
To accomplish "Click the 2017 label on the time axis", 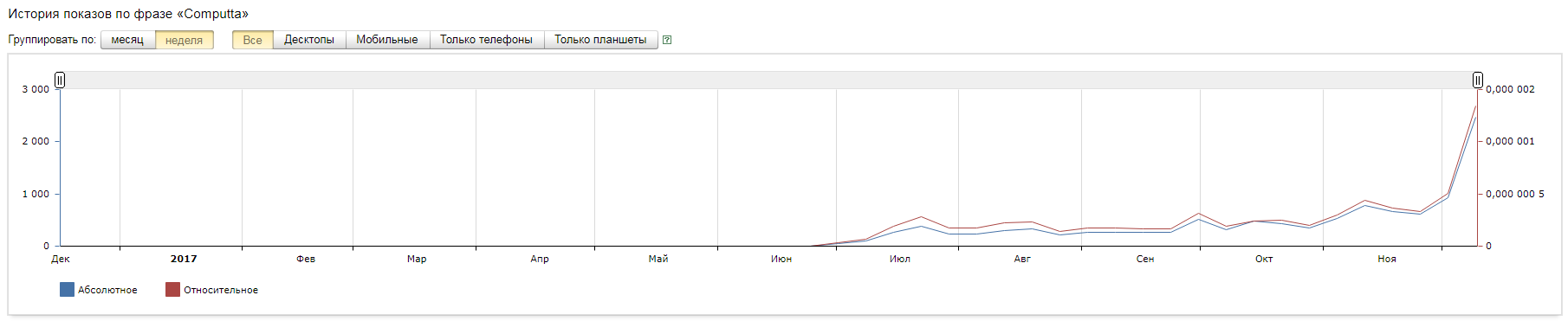I will click(x=184, y=259).
